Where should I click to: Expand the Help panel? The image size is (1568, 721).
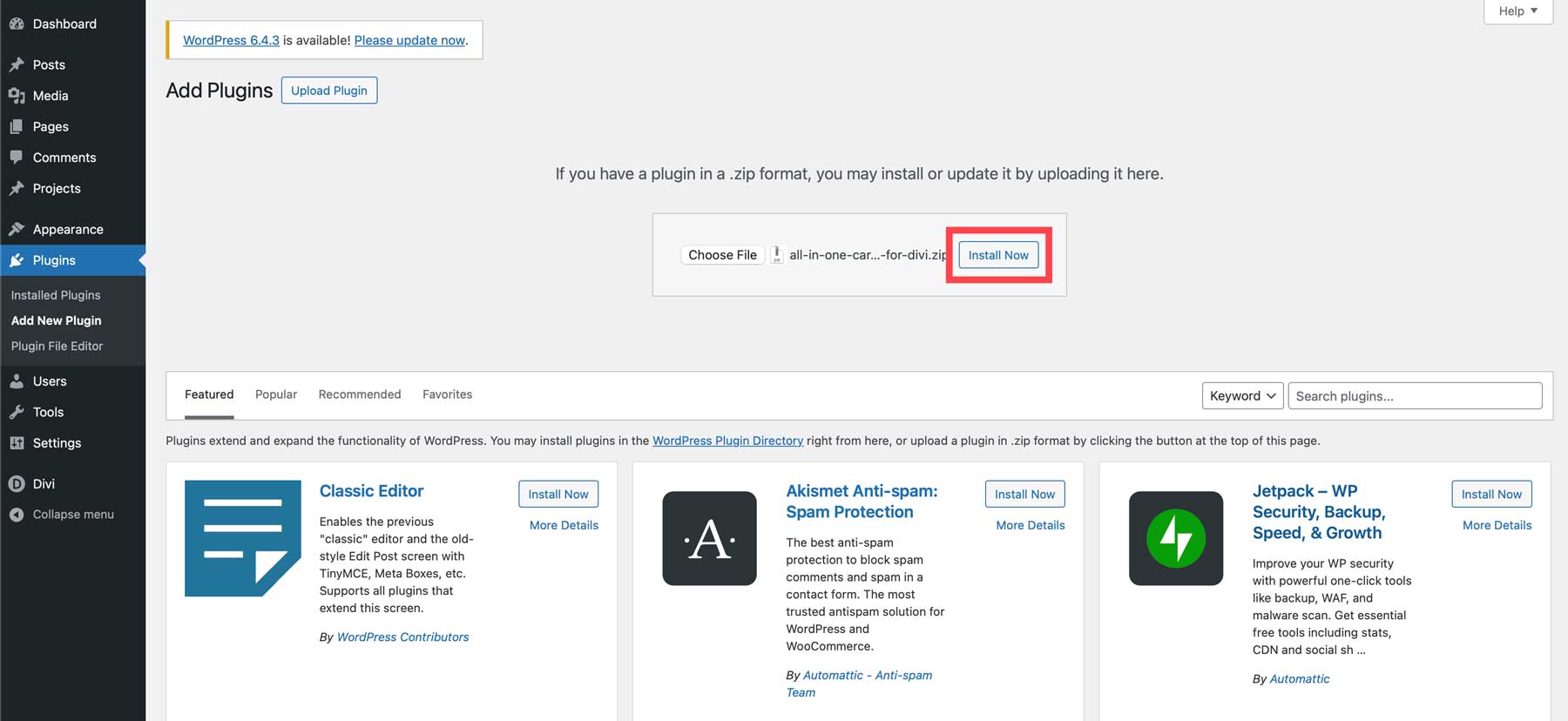click(1517, 11)
